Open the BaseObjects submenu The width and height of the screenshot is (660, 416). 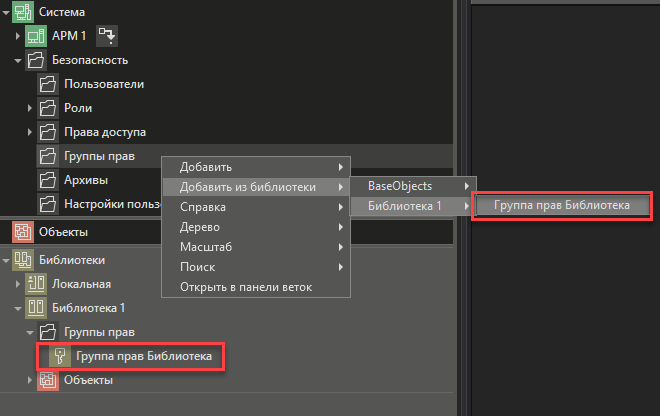(x=401, y=186)
